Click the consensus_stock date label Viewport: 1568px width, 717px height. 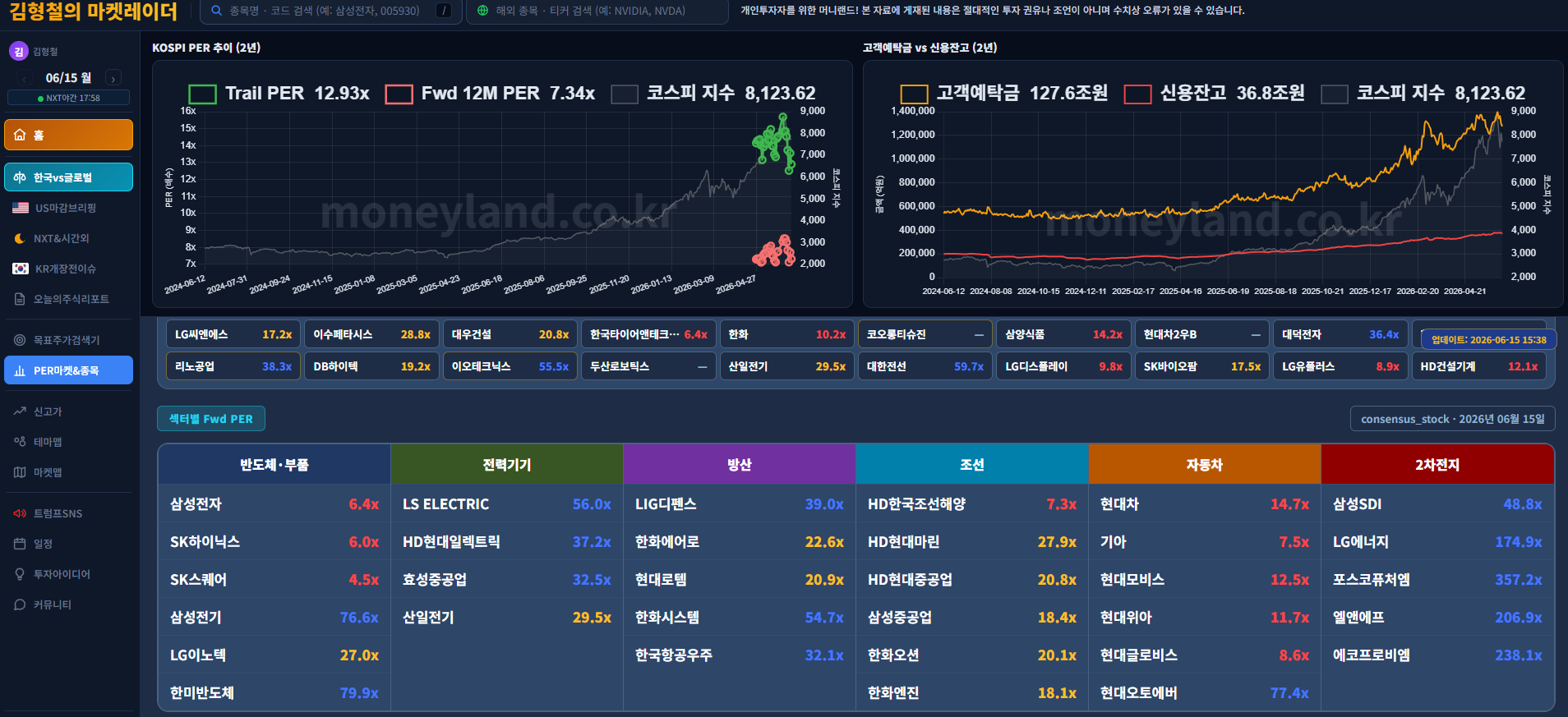tap(1453, 419)
